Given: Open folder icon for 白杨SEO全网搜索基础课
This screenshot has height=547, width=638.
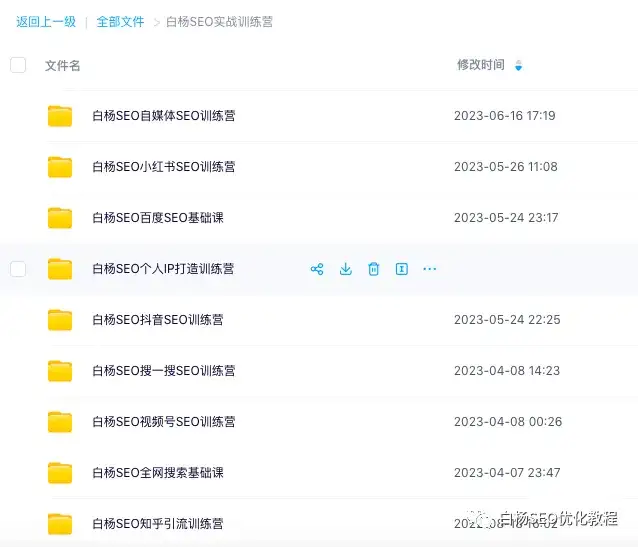Looking at the screenshot, I should (x=60, y=473).
